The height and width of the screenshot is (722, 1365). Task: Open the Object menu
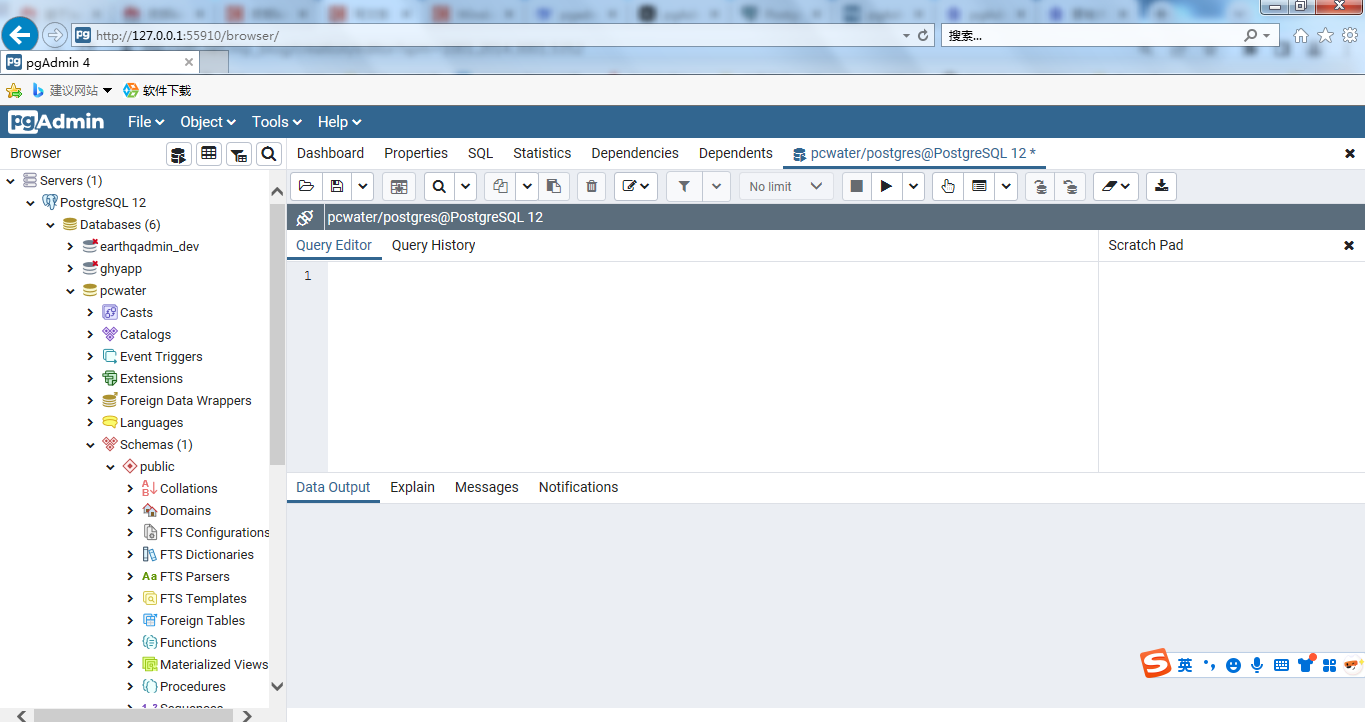208,122
